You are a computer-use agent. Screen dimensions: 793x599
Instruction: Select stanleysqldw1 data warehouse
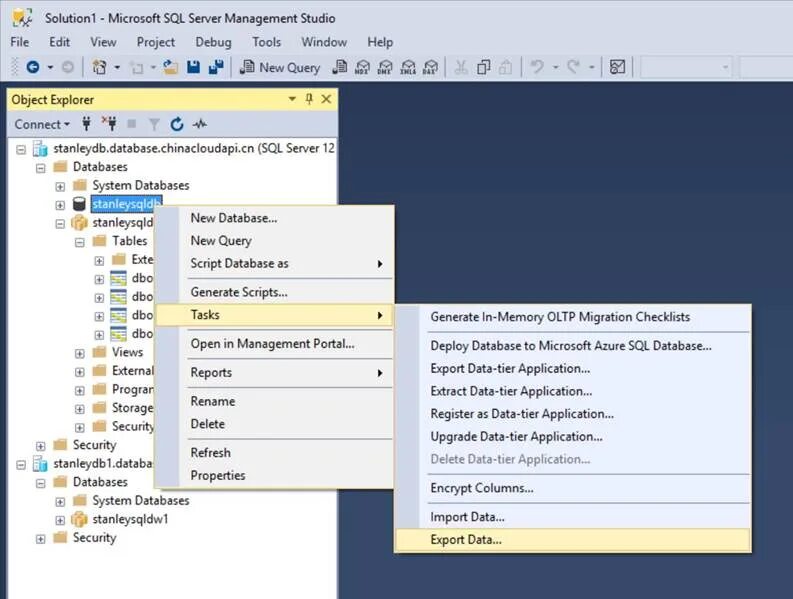(130, 519)
